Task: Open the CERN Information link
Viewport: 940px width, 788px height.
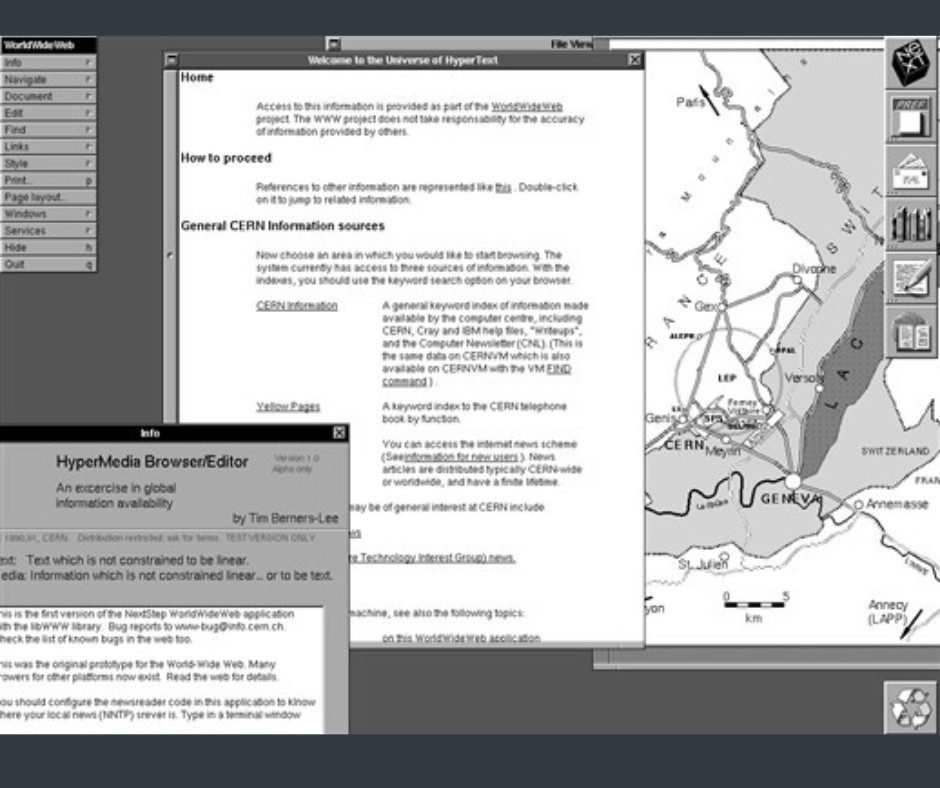Action: [297, 306]
